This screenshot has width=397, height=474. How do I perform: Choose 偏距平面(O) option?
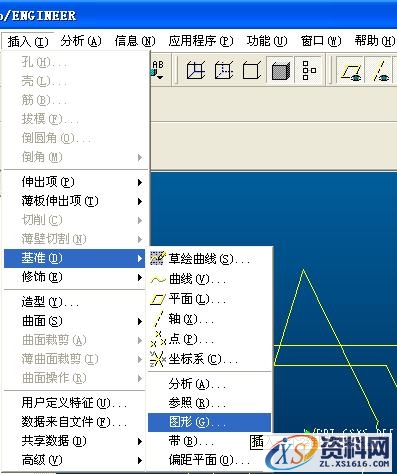(210, 460)
